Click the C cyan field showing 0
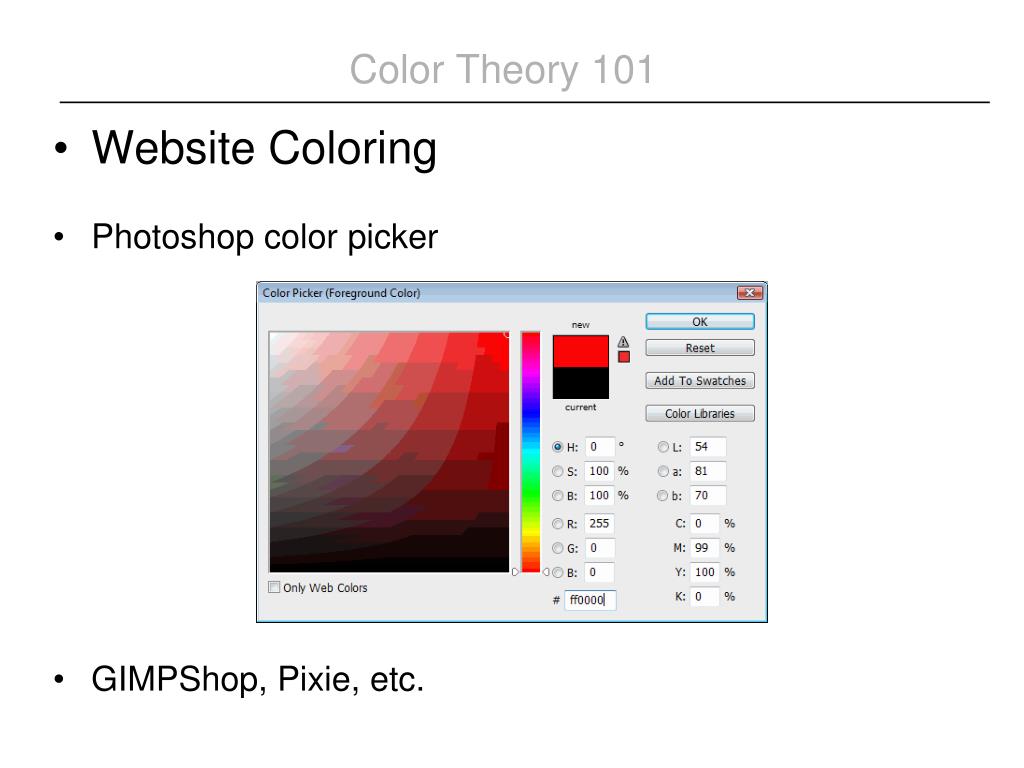Viewport: 1024px width, 768px height. pos(705,523)
